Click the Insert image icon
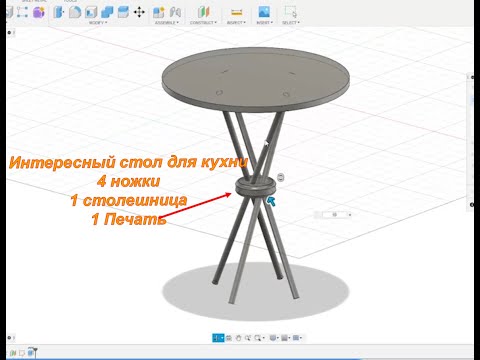Screen dimensions: 480x360 coord(264,12)
